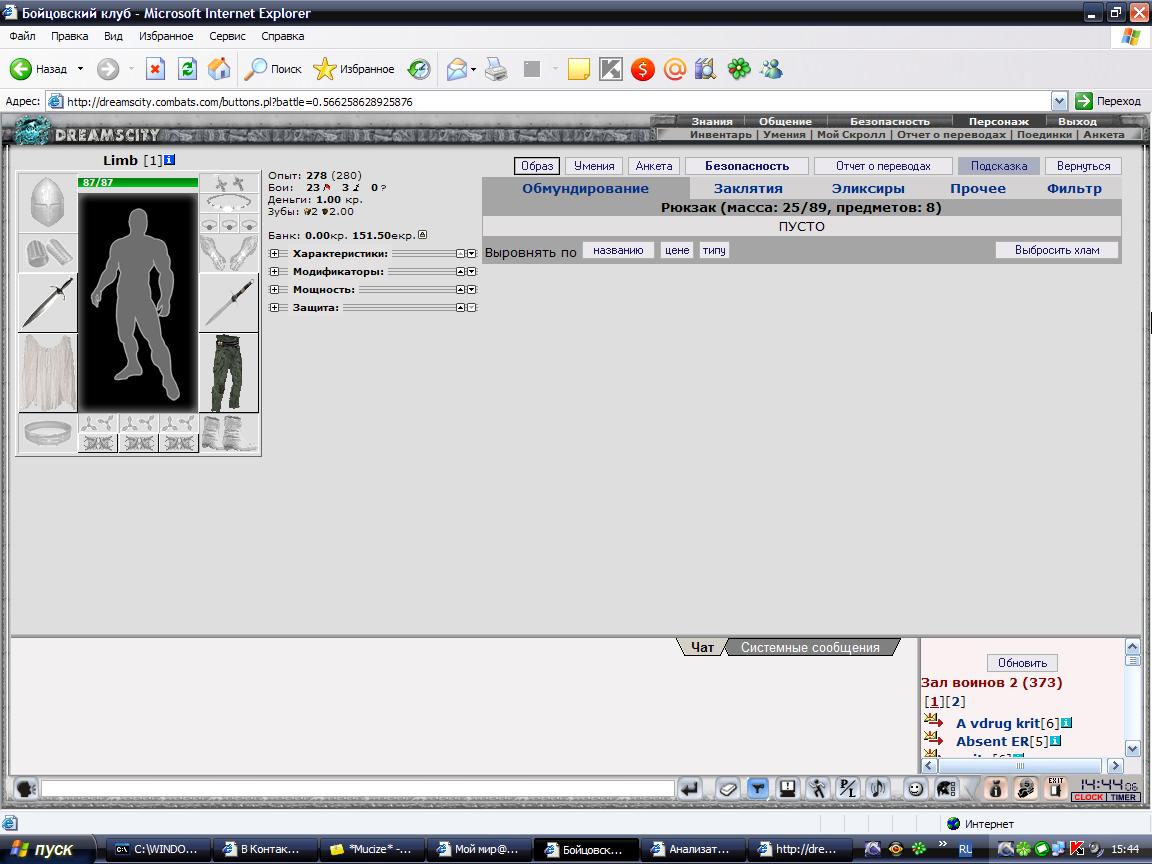The image size is (1152, 864).
Task: Click the boots equipment slot
Action: 228,433
